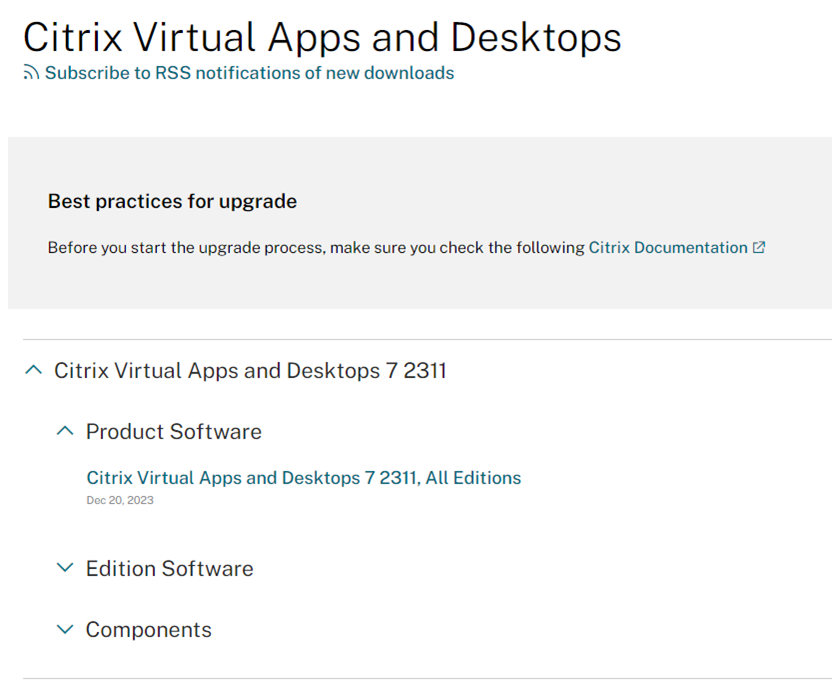Click the divider line above the 2311 section
832x686 pixels.
(x=427, y=340)
